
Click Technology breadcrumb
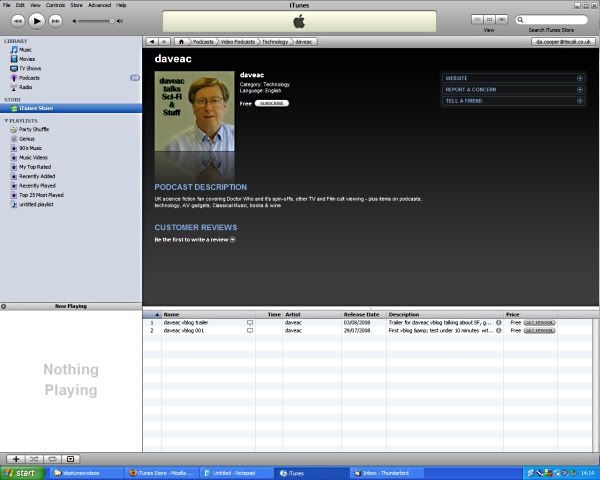coord(275,42)
